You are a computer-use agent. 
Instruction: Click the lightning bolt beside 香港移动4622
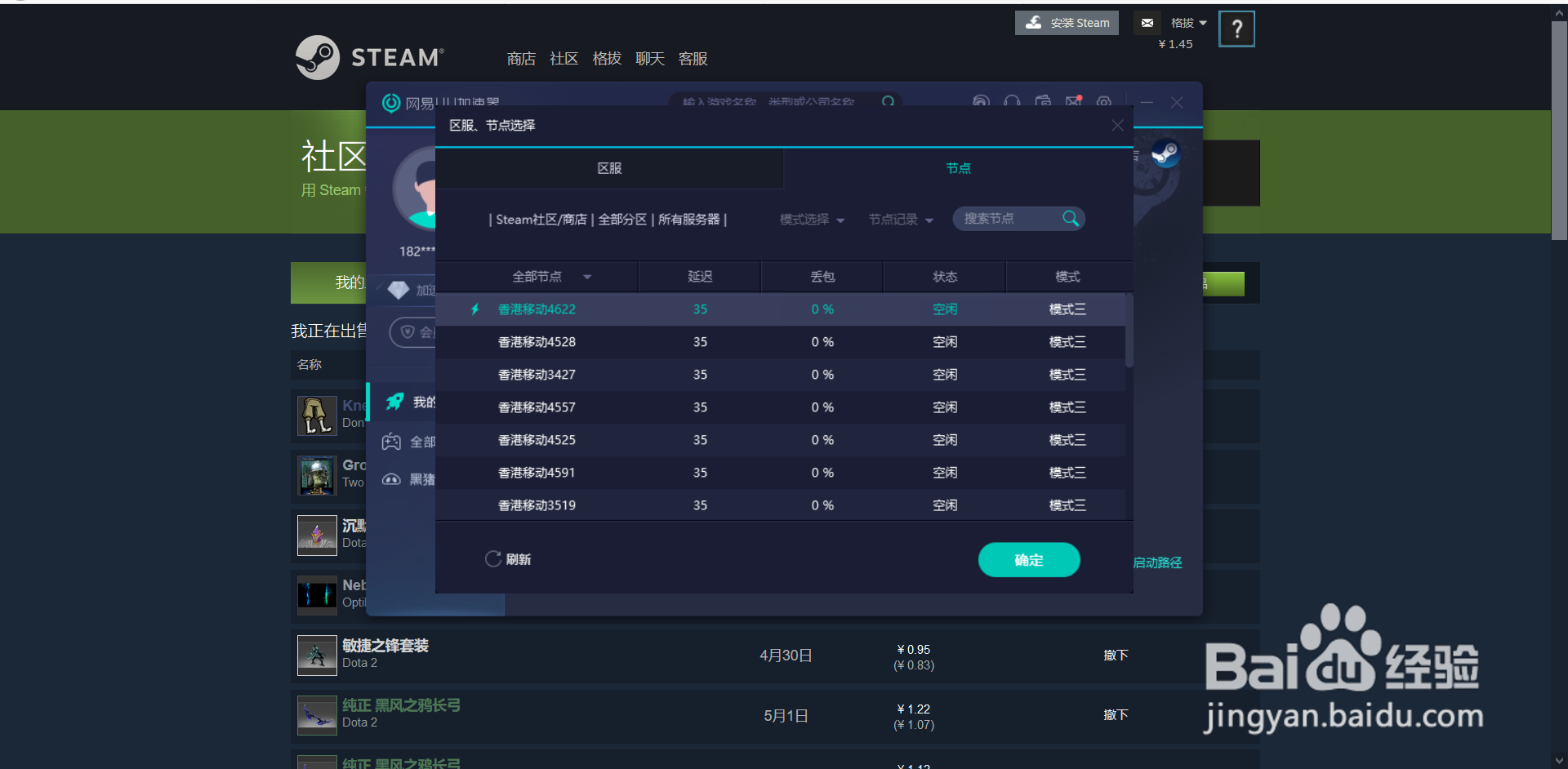[x=475, y=309]
